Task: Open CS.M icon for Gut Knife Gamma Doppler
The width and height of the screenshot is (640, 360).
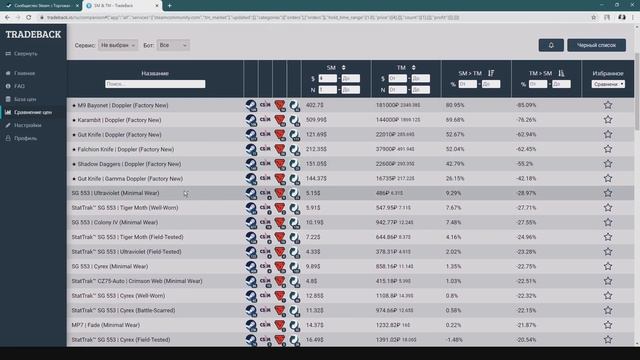Action: click(x=265, y=179)
